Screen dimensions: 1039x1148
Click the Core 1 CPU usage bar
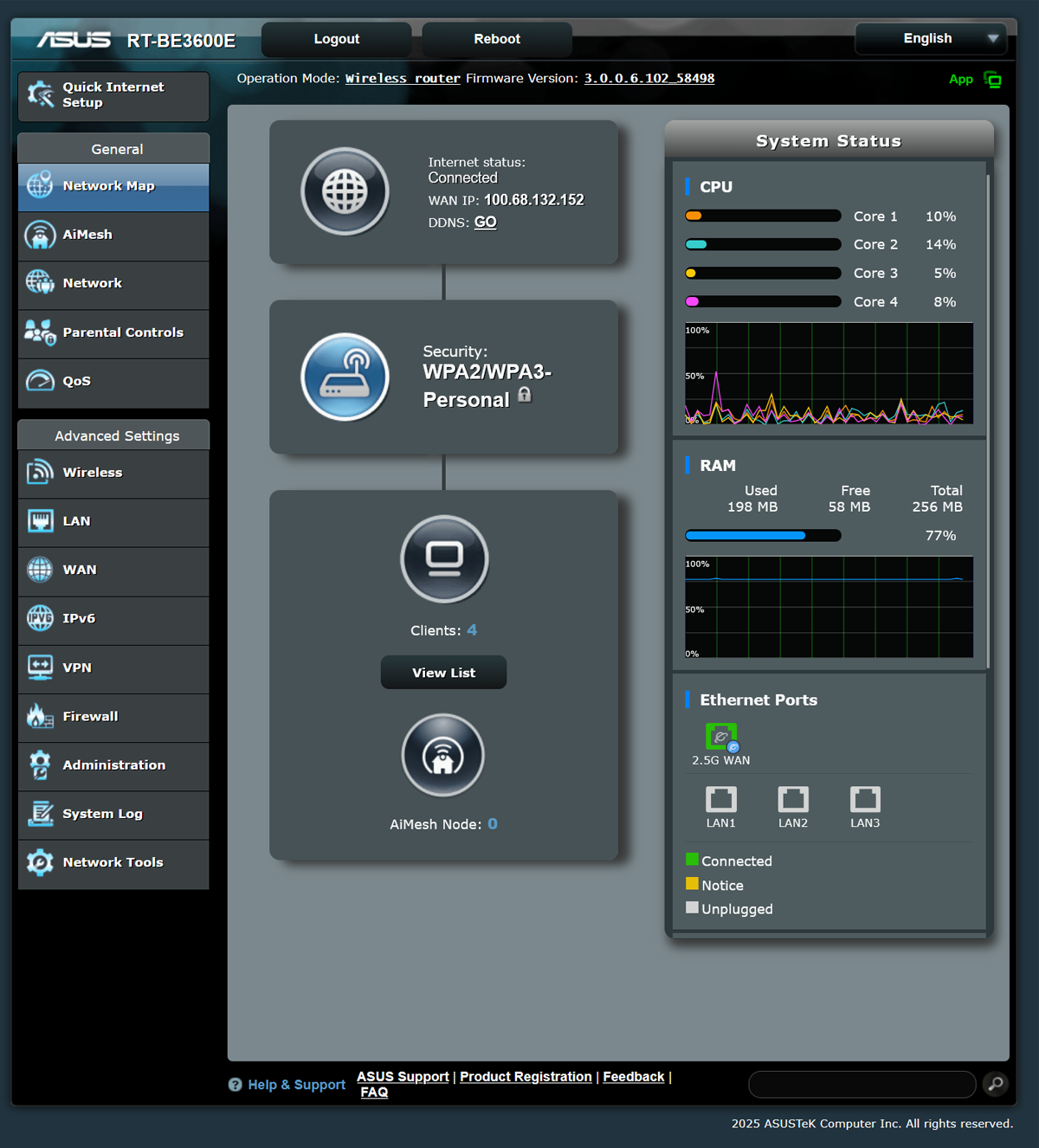point(763,216)
